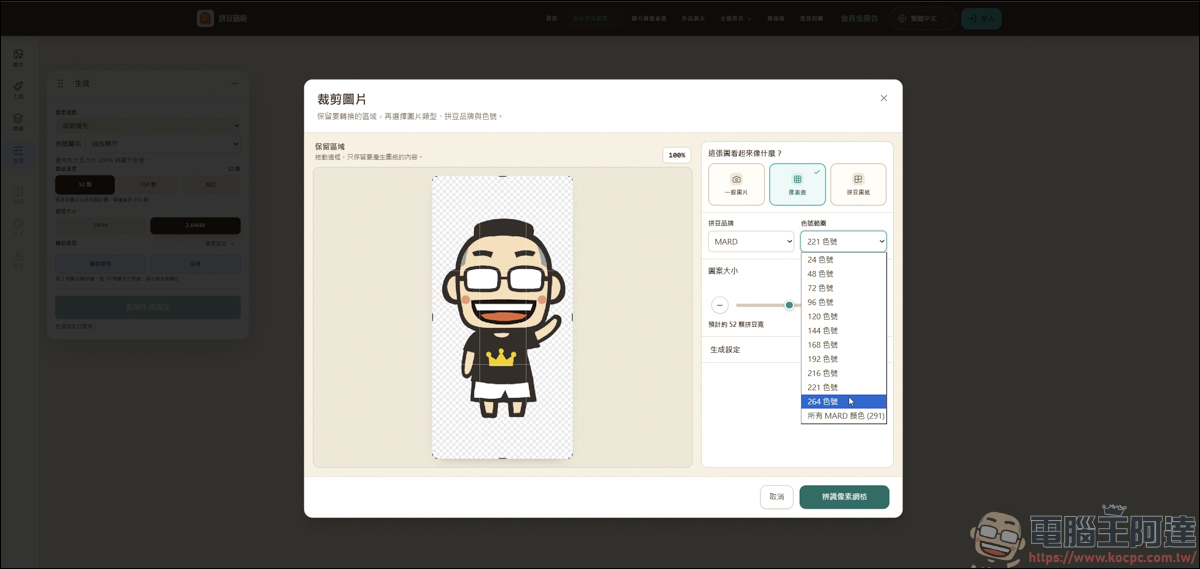Click the 工具 brush icon in sidebar

[x=18, y=90]
